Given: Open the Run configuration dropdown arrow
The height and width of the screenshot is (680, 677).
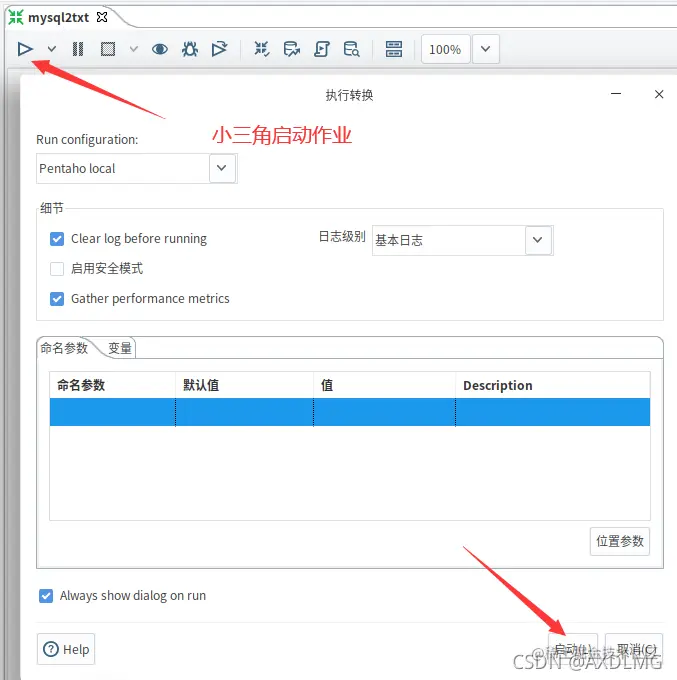Looking at the screenshot, I should point(222,168).
